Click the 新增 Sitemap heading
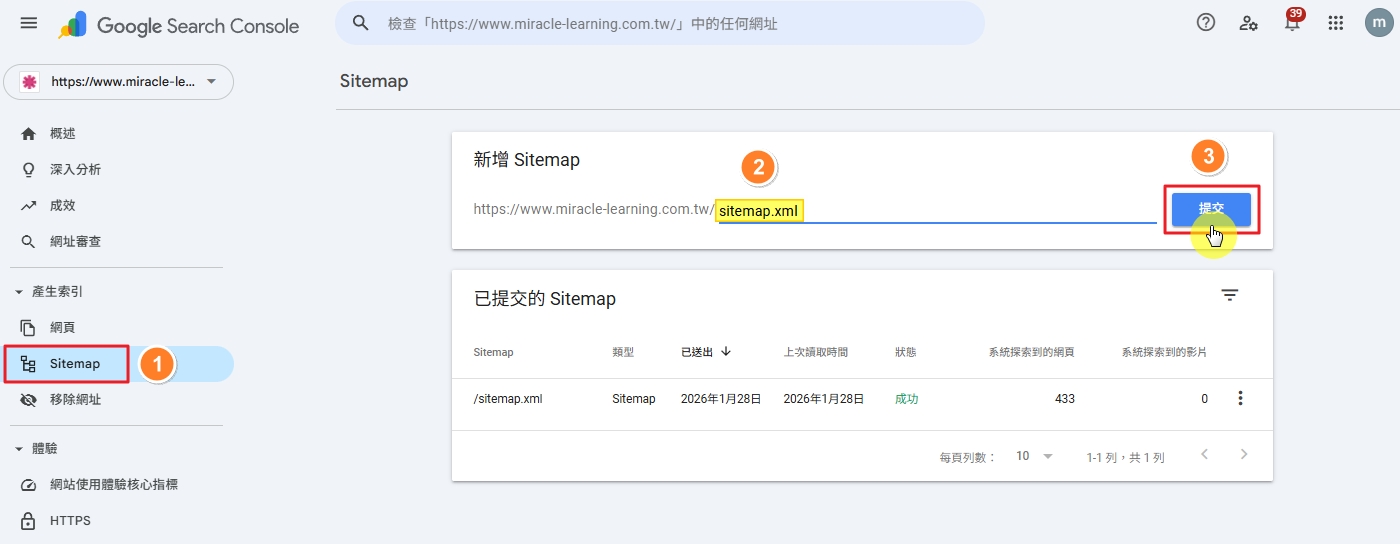Image resolution: width=1400 pixels, height=544 pixels. (x=527, y=159)
